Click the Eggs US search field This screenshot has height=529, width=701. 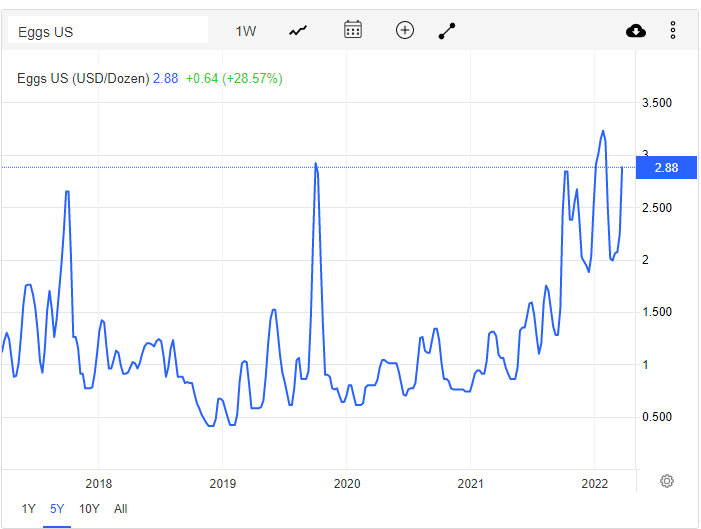pos(108,30)
